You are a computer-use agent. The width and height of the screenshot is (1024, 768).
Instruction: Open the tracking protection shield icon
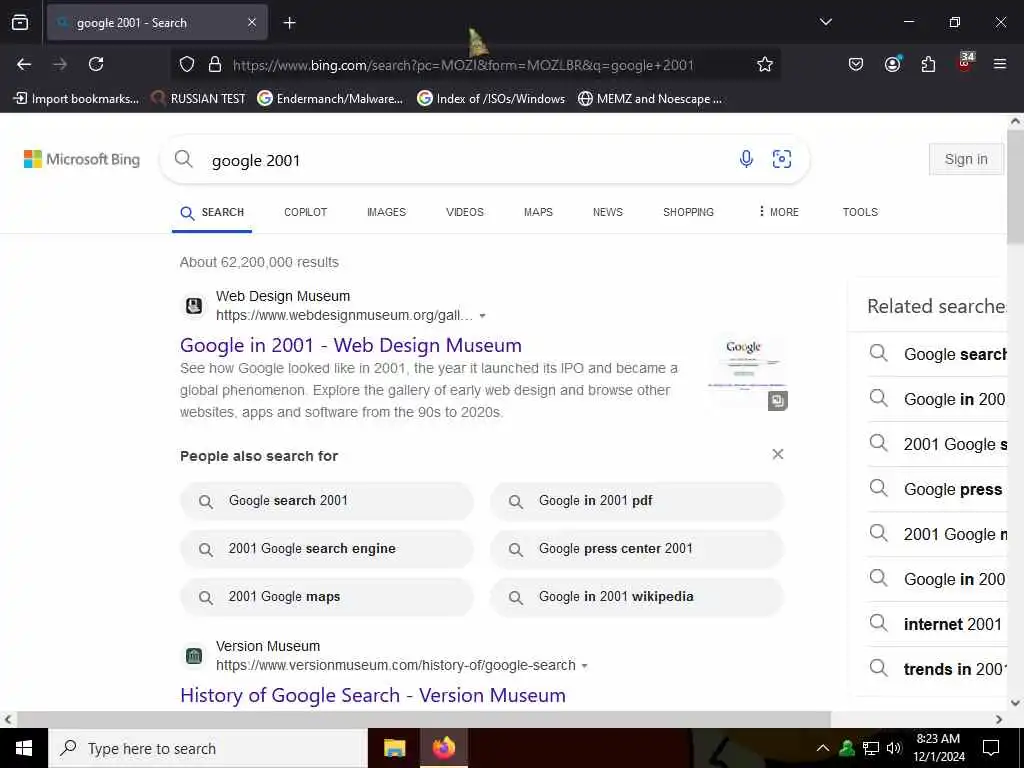coord(187,64)
